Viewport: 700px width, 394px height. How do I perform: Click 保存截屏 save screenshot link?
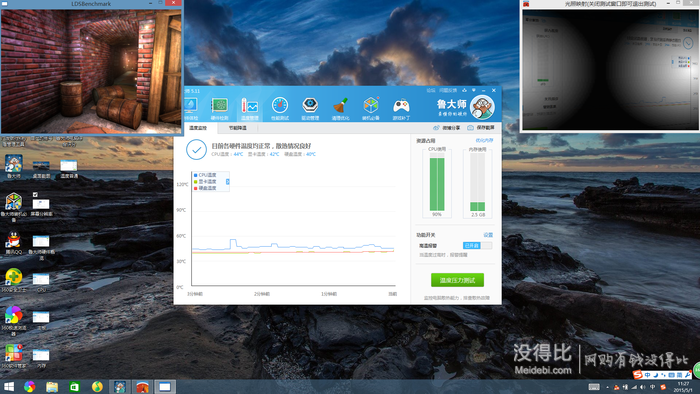coord(481,128)
